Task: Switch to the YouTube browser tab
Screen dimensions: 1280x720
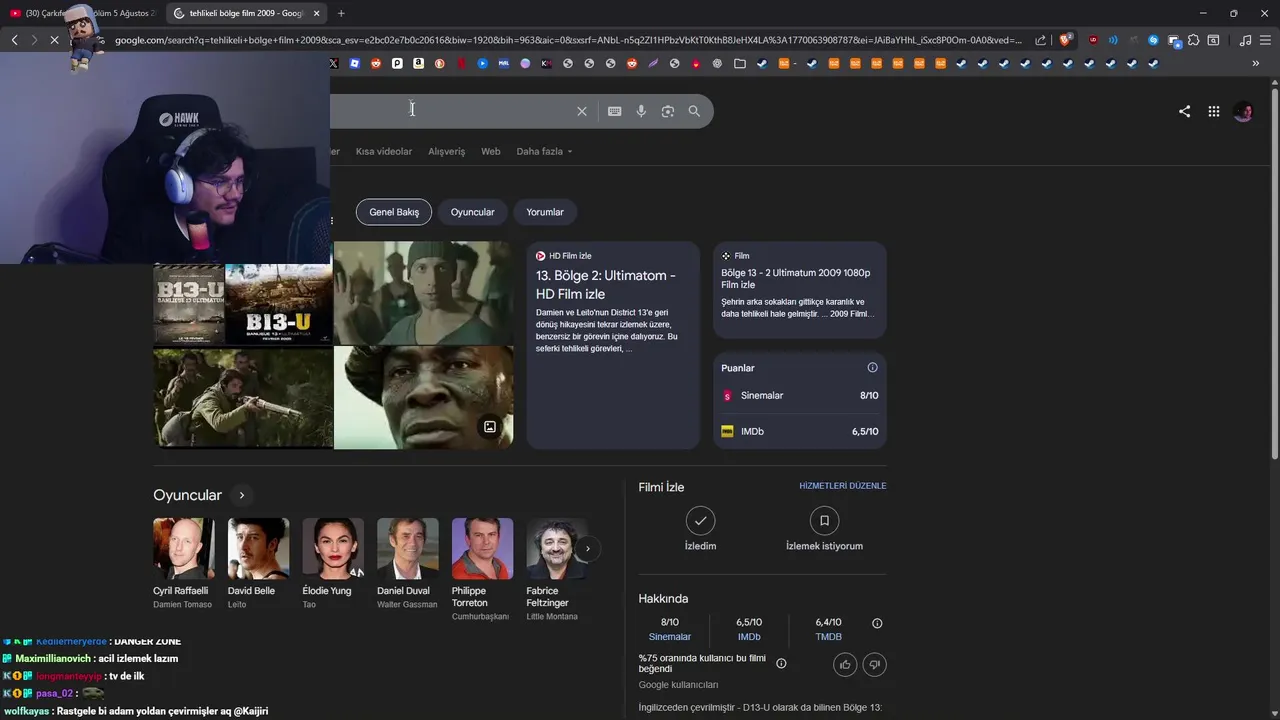Action: 82,13
